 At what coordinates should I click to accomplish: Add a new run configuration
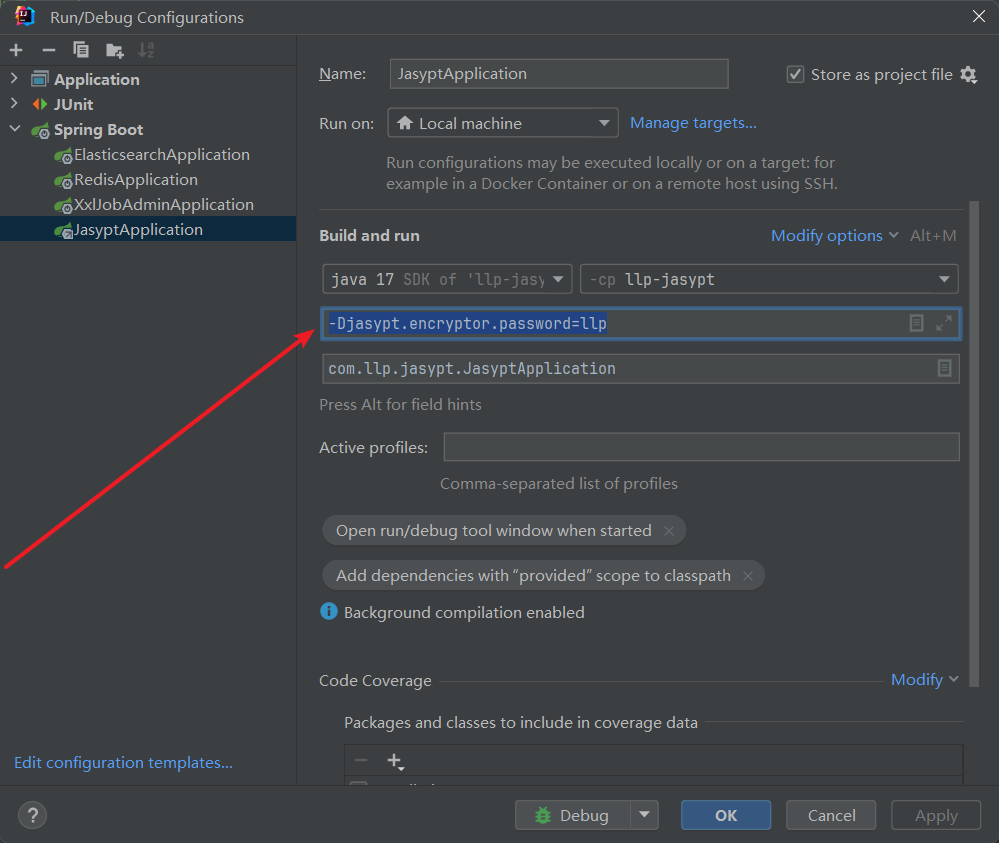click(16, 50)
